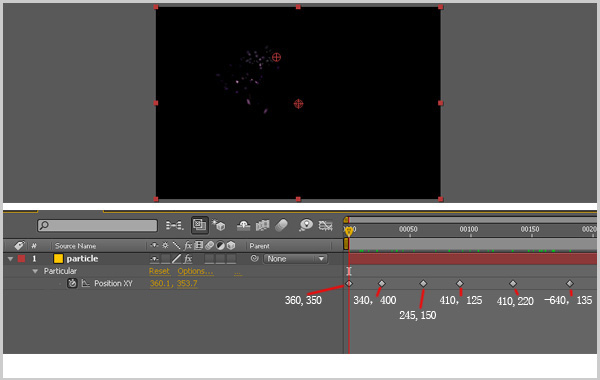Reset the Particular effect

click(159, 271)
